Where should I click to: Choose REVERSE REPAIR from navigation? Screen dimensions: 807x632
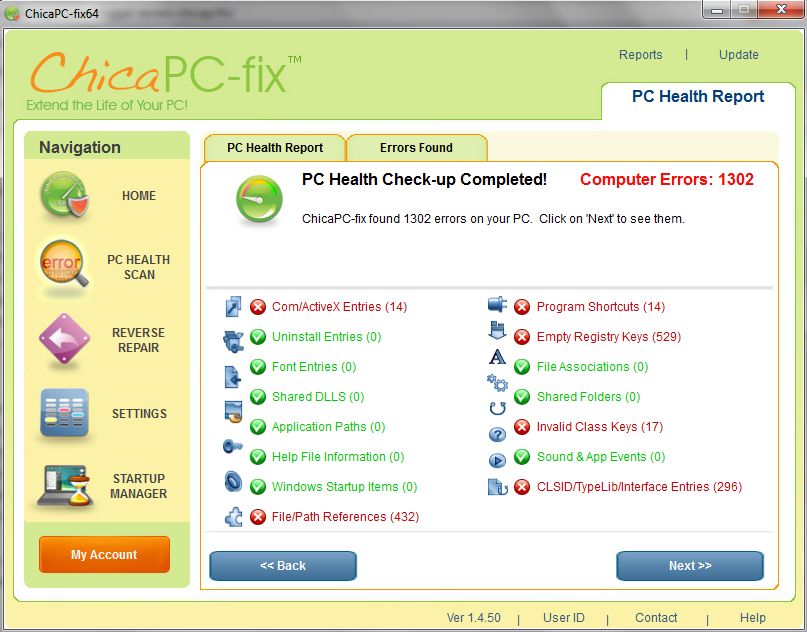138,340
